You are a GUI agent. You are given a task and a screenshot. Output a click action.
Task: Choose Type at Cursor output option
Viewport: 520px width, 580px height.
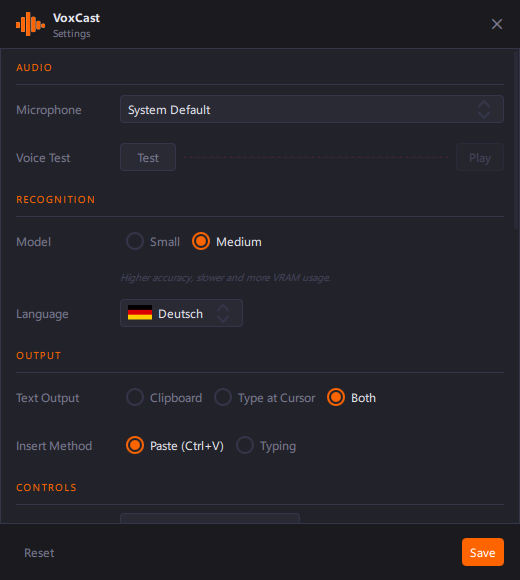[264, 398]
